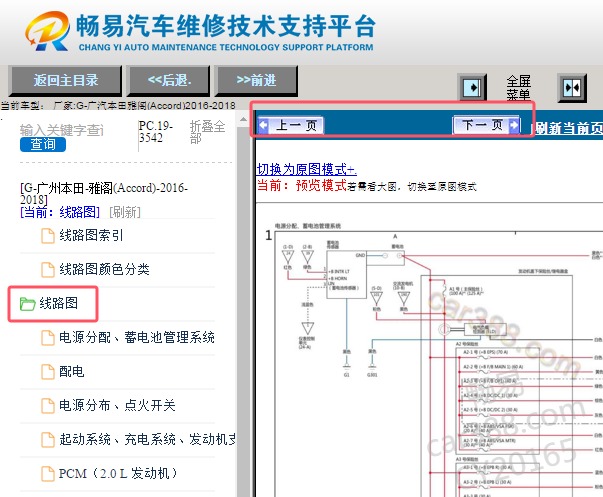Click the blue 查询 search button
Image resolution: width=603 pixels, height=497 pixels.
coord(43,144)
